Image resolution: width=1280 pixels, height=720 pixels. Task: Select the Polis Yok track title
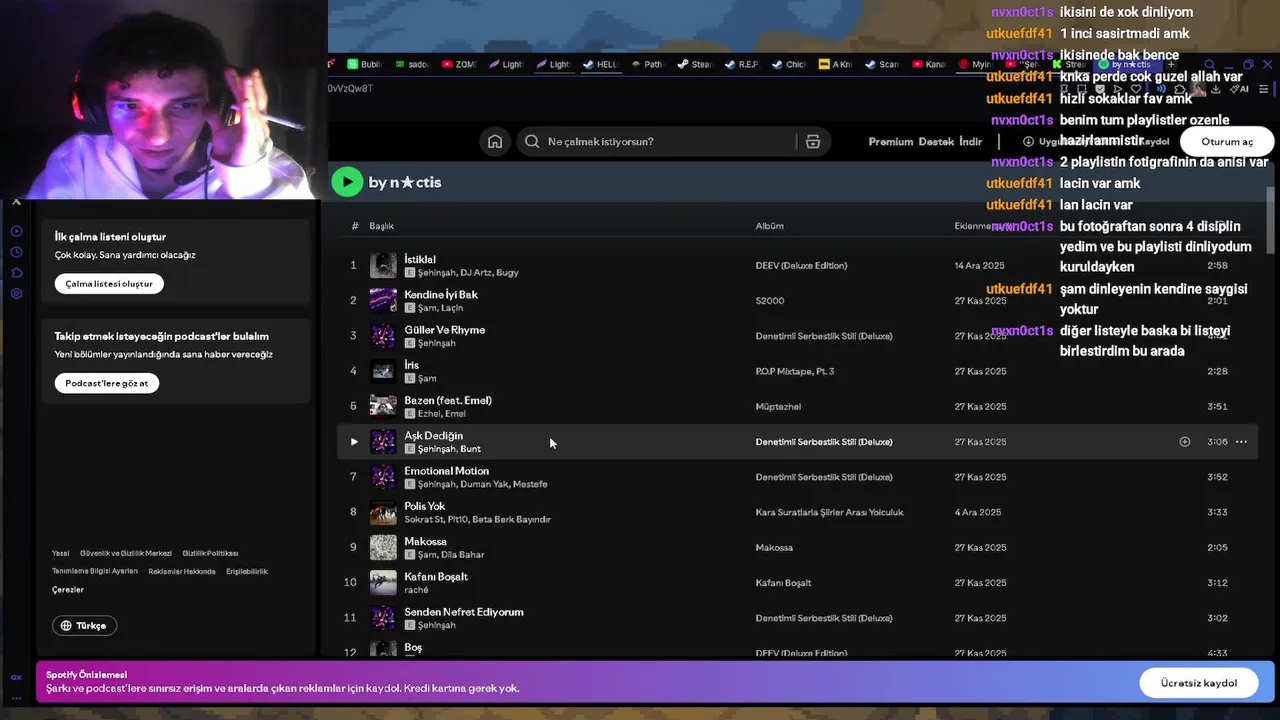424,506
